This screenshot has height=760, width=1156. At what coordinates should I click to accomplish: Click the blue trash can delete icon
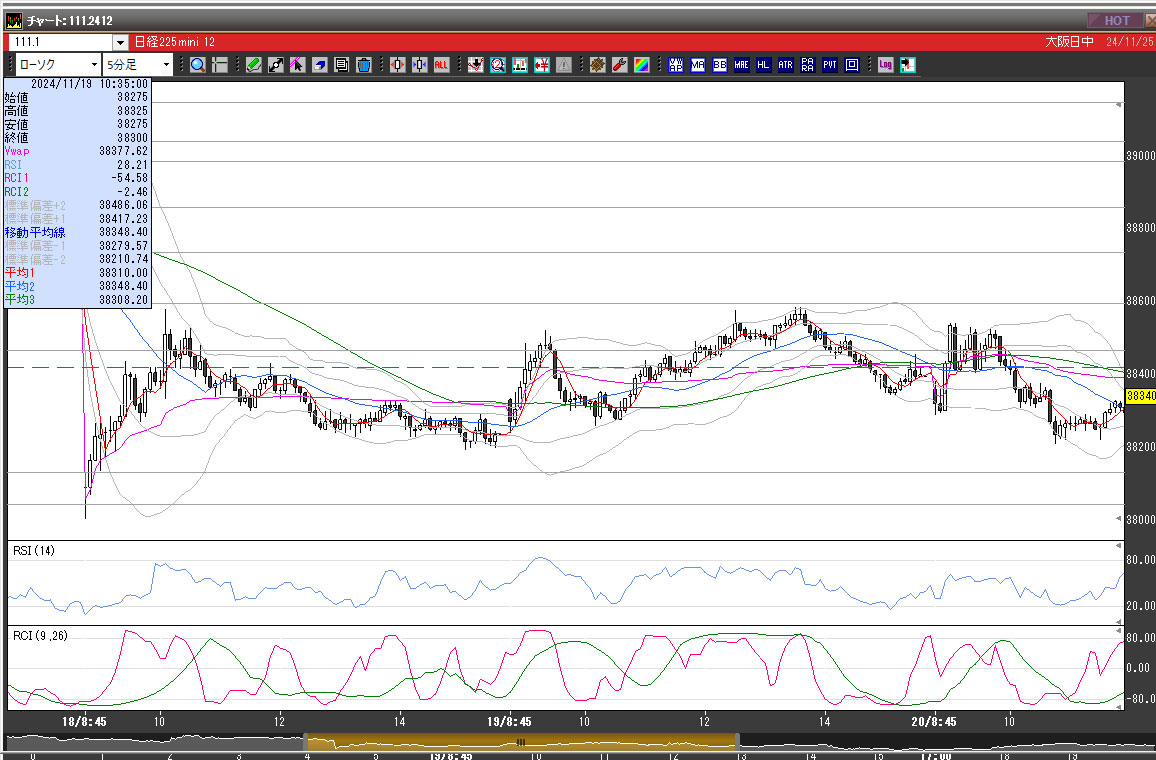coord(363,65)
